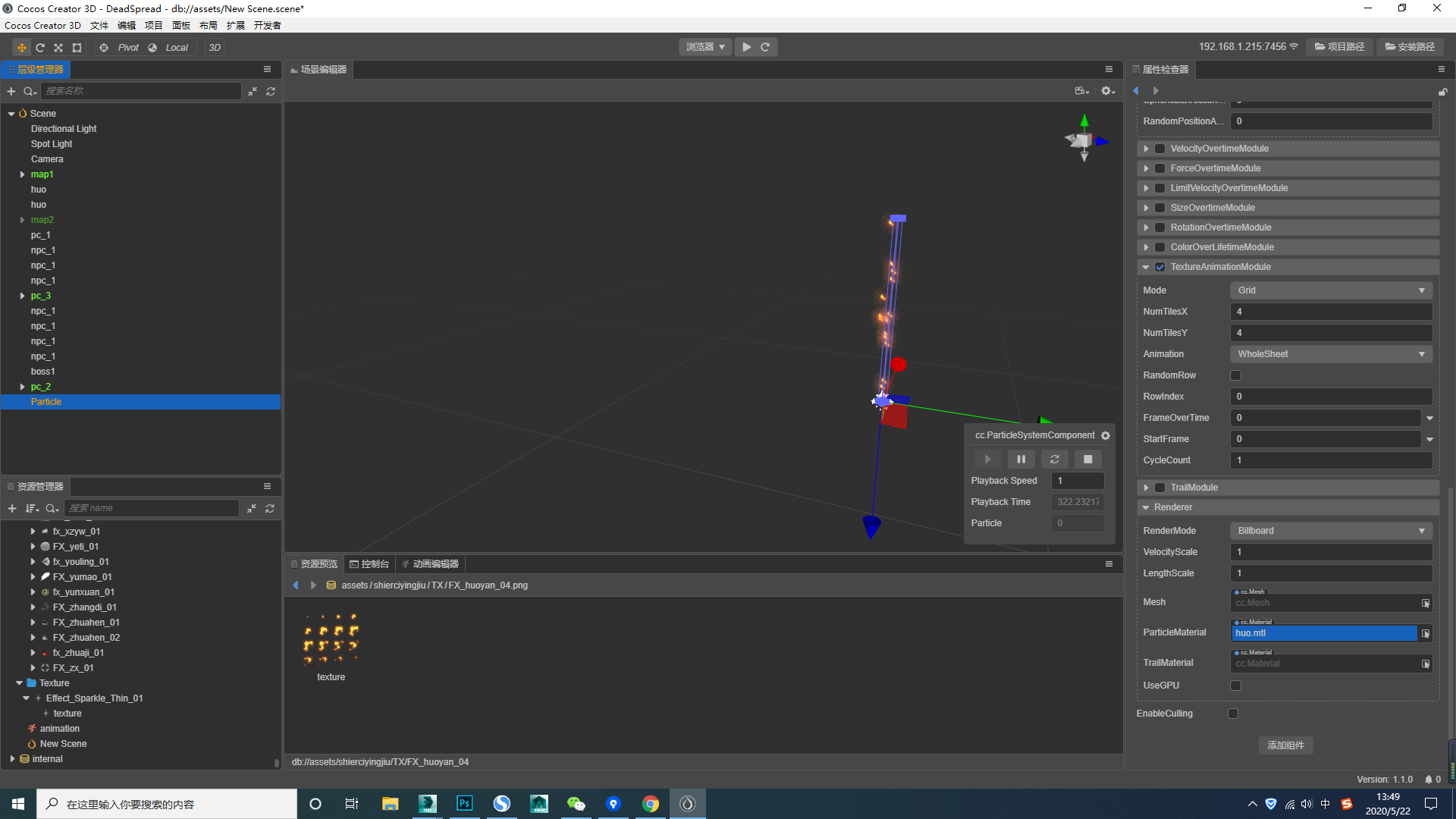Select the rotate transform tool
The image size is (1456, 819).
pyautogui.click(x=40, y=47)
